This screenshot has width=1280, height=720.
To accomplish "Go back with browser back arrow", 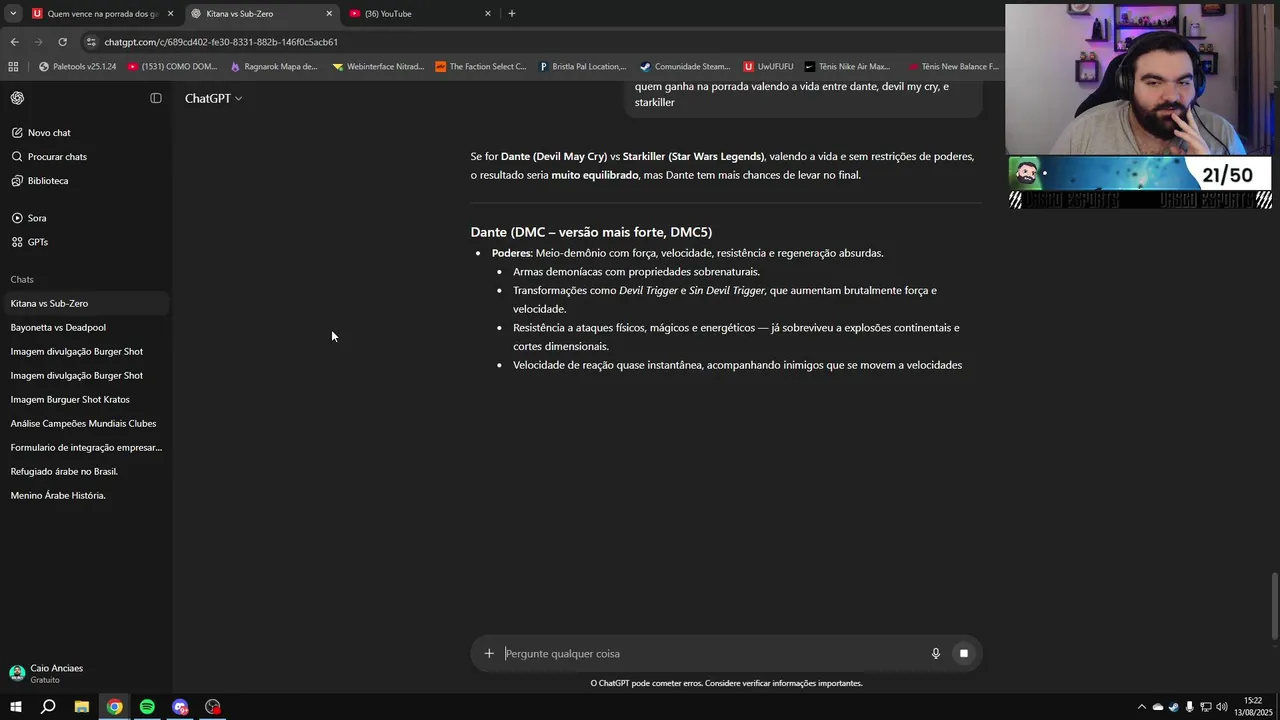I will tap(14, 42).
